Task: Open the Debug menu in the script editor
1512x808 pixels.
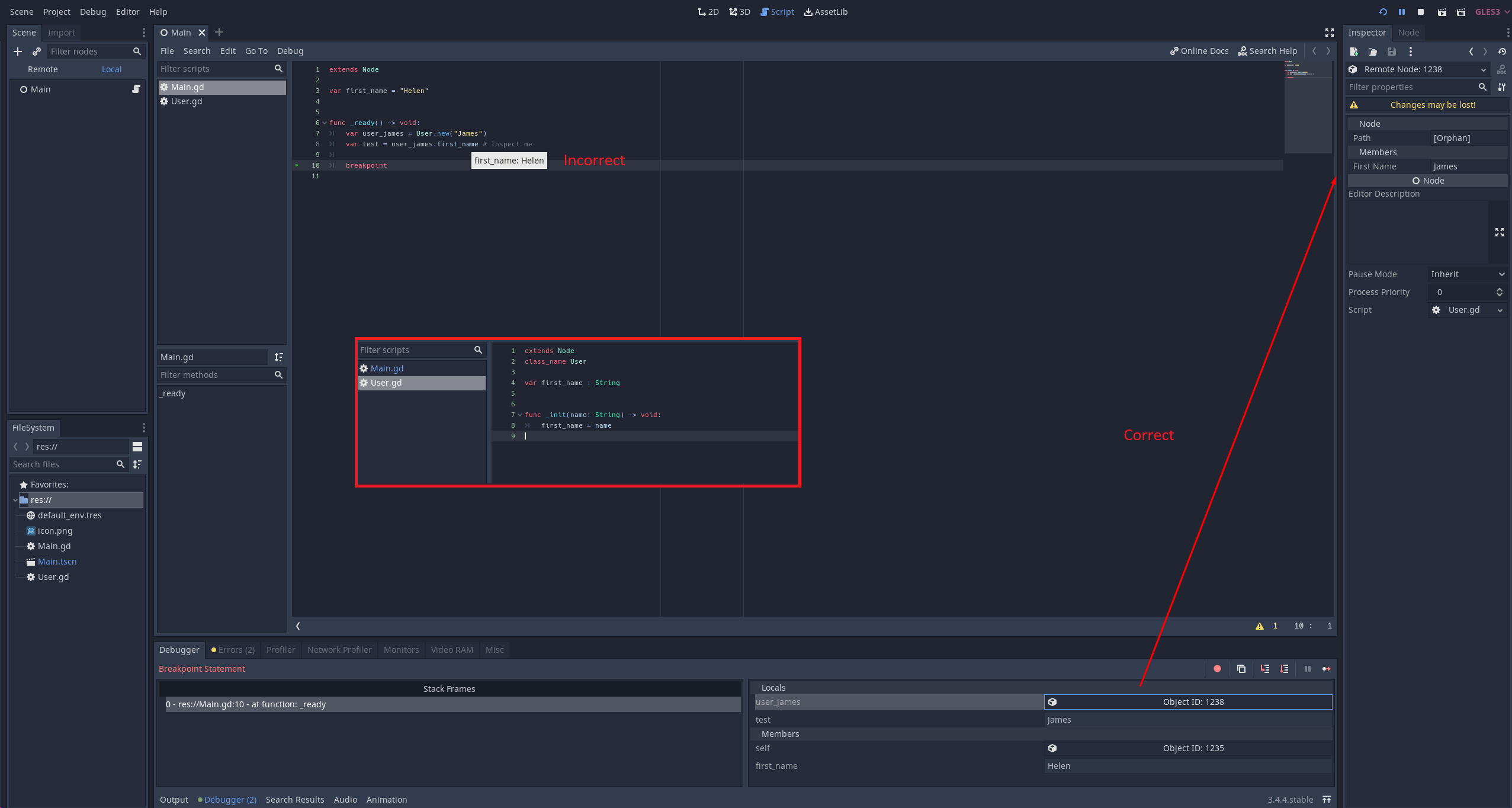Action: (x=290, y=51)
